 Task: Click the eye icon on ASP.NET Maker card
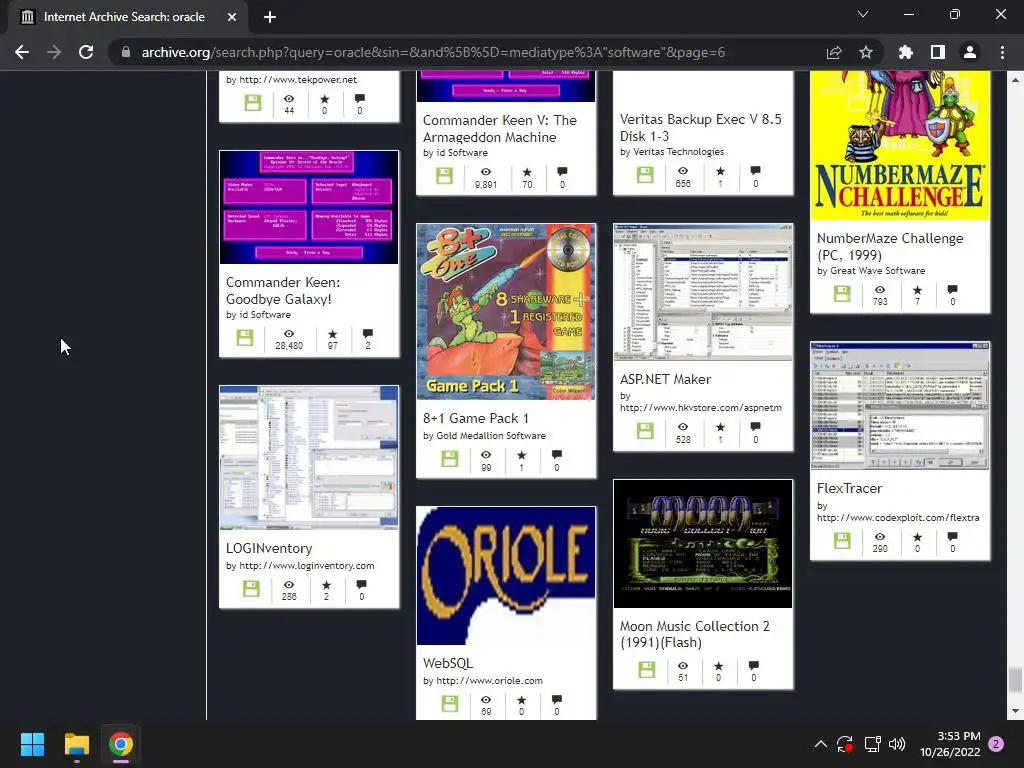point(683,426)
